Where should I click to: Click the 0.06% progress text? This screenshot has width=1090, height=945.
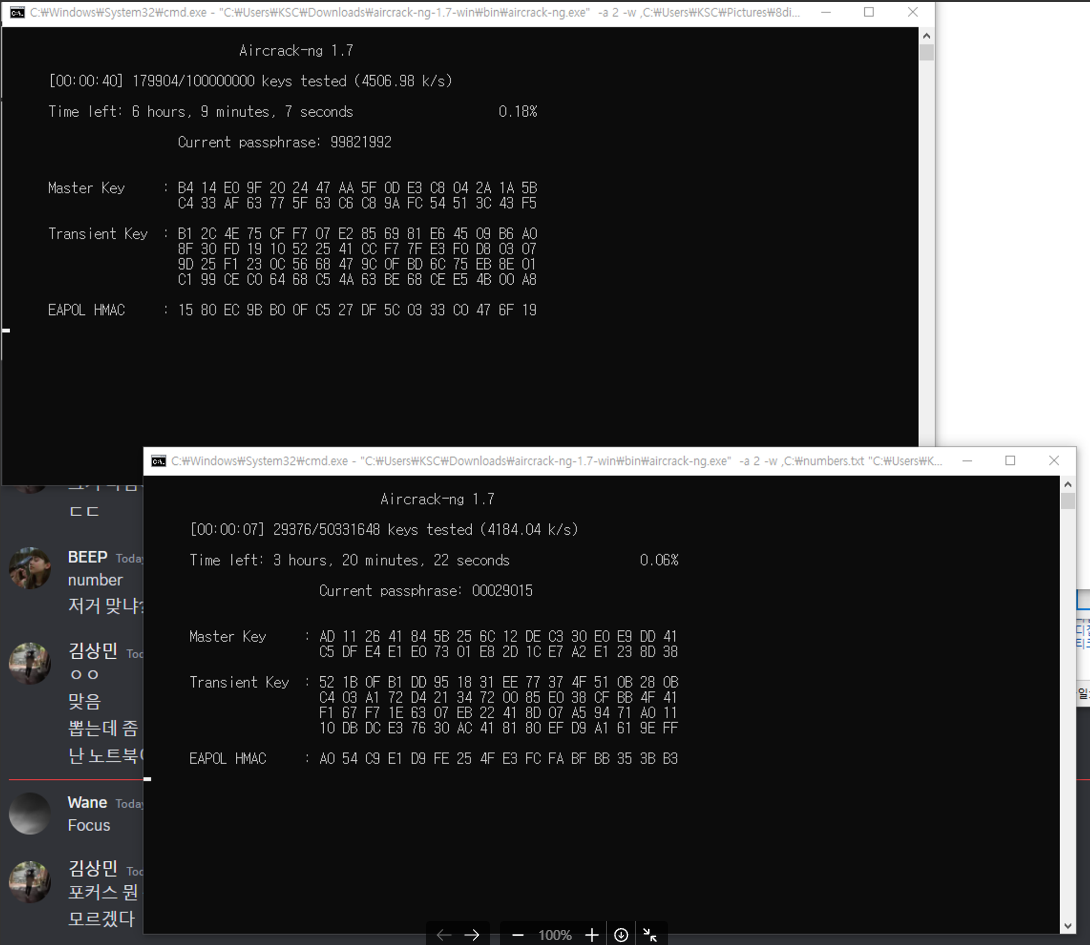pyautogui.click(x=659, y=560)
